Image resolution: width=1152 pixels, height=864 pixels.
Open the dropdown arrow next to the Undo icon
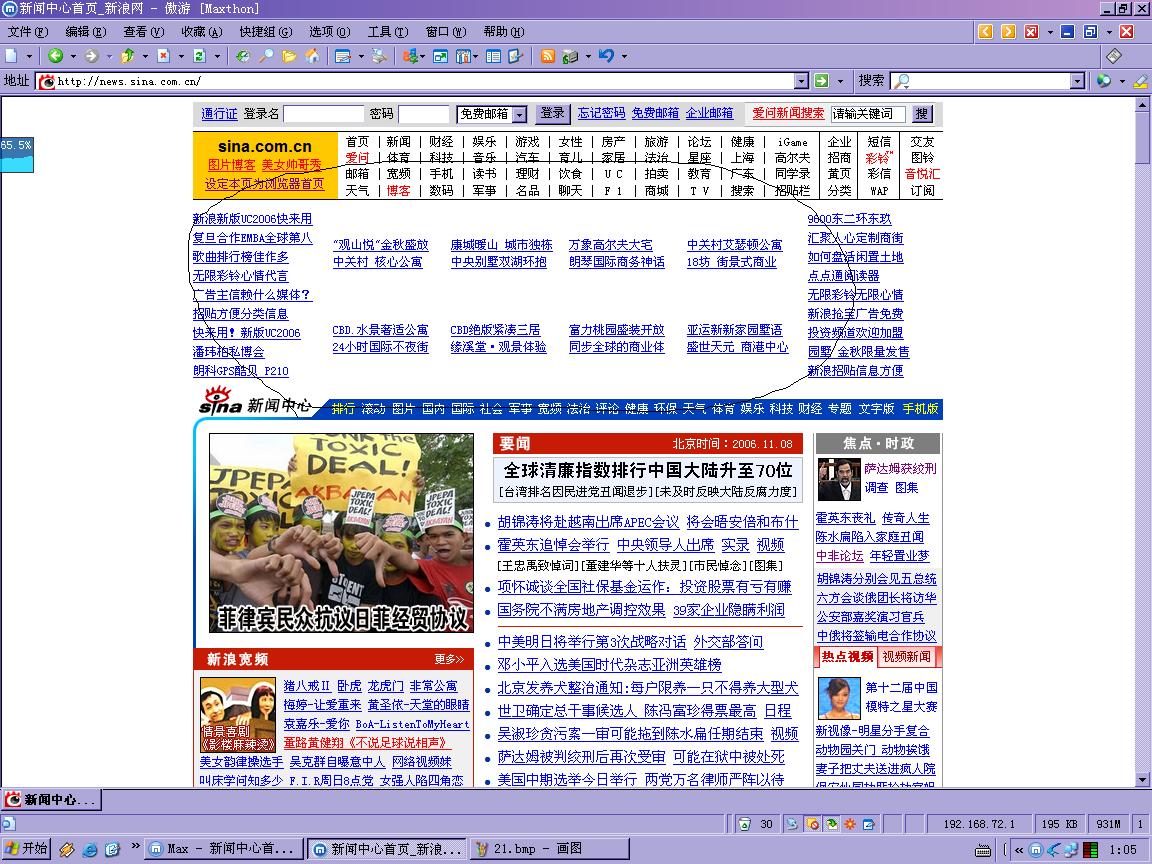pos(624,57)
